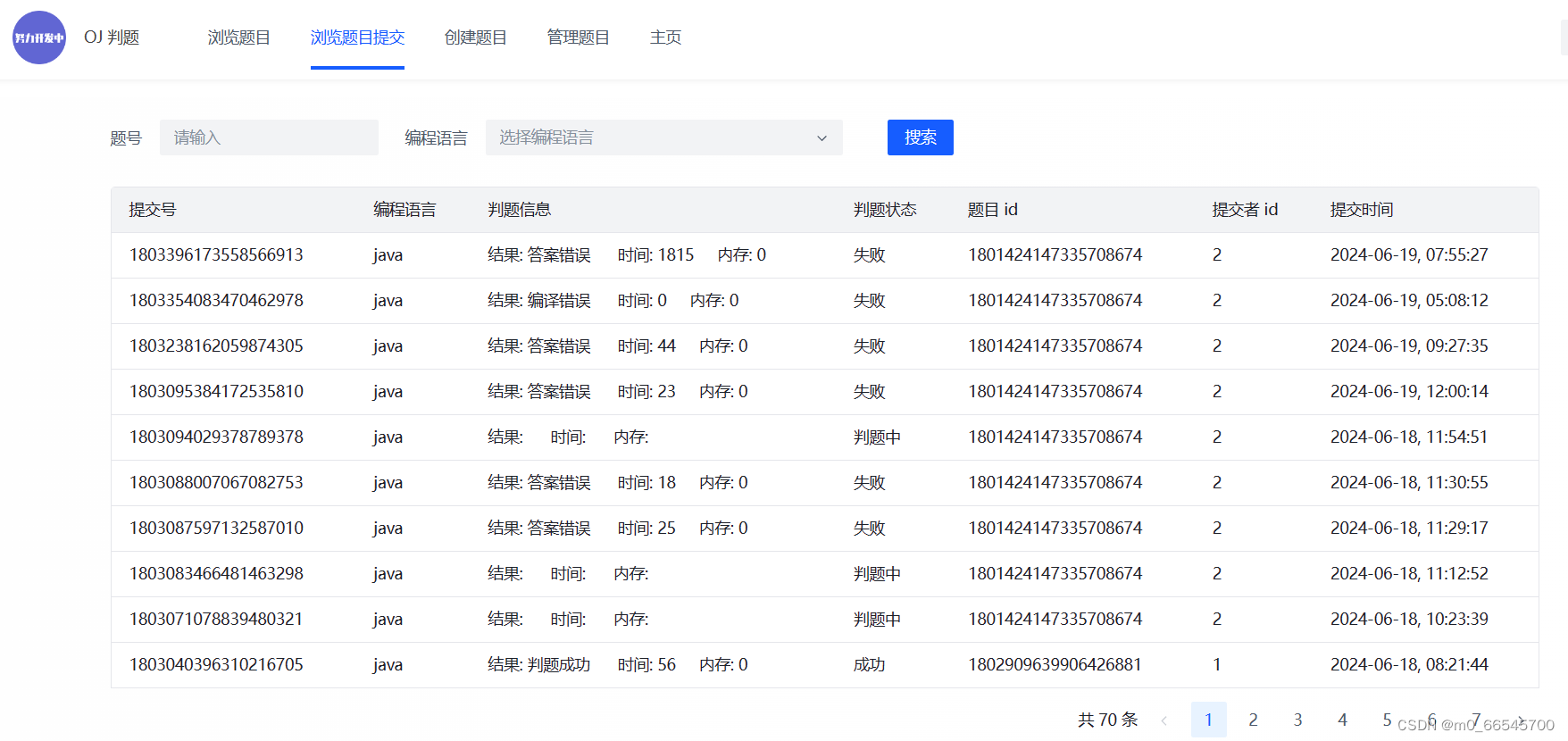Select submission 1803094029378789378
Viewport: 1568px width, 741px height.
pos(216,437)
